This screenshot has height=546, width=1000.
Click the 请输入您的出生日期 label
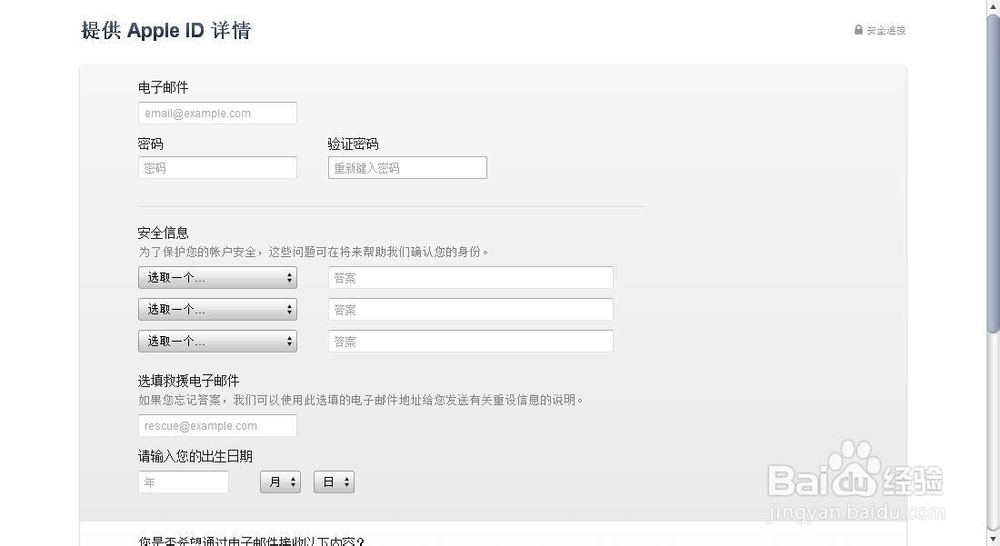(195, 456)
